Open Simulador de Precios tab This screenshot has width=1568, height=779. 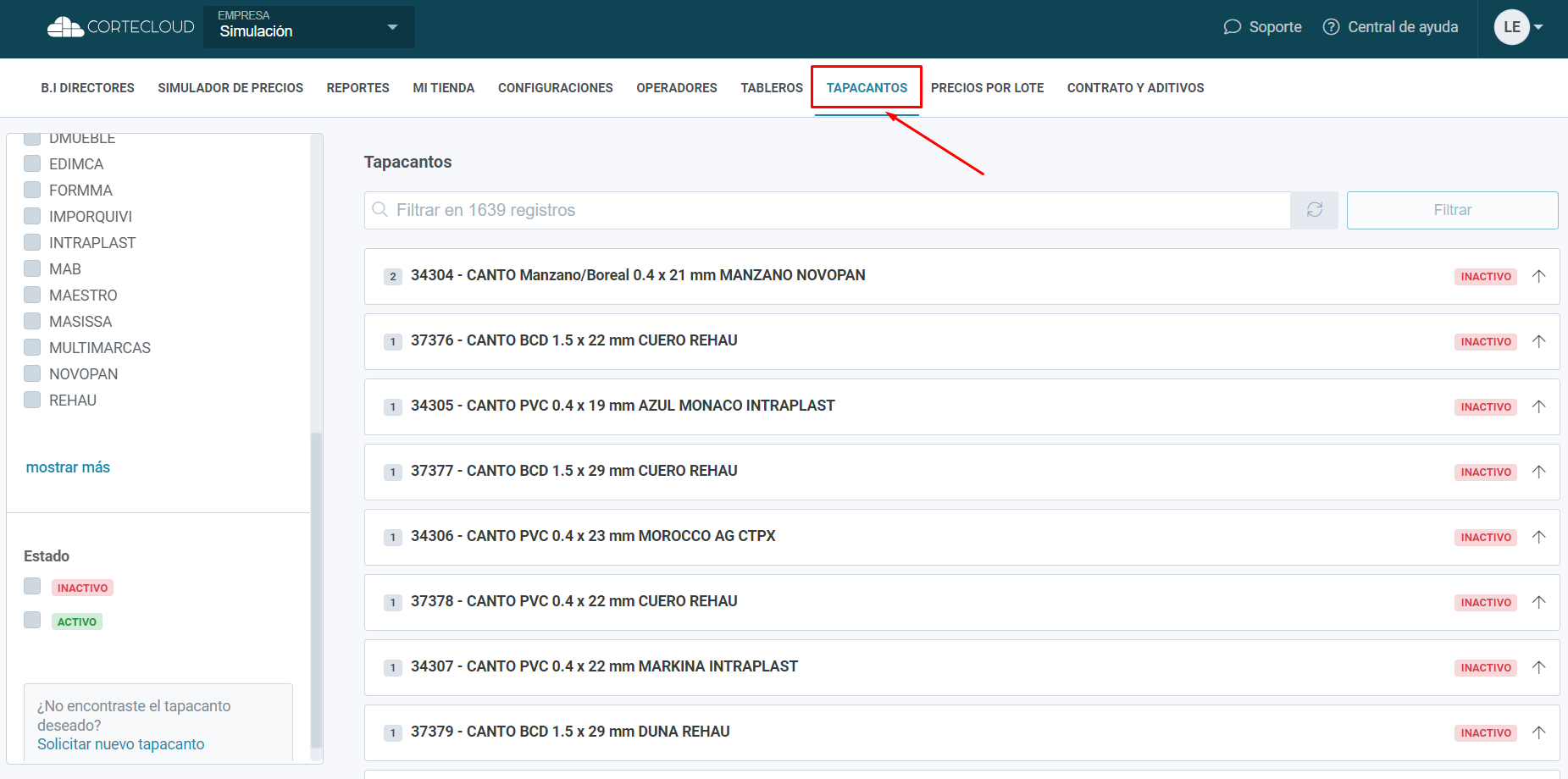pyautogui.click(x=230, y=88)
